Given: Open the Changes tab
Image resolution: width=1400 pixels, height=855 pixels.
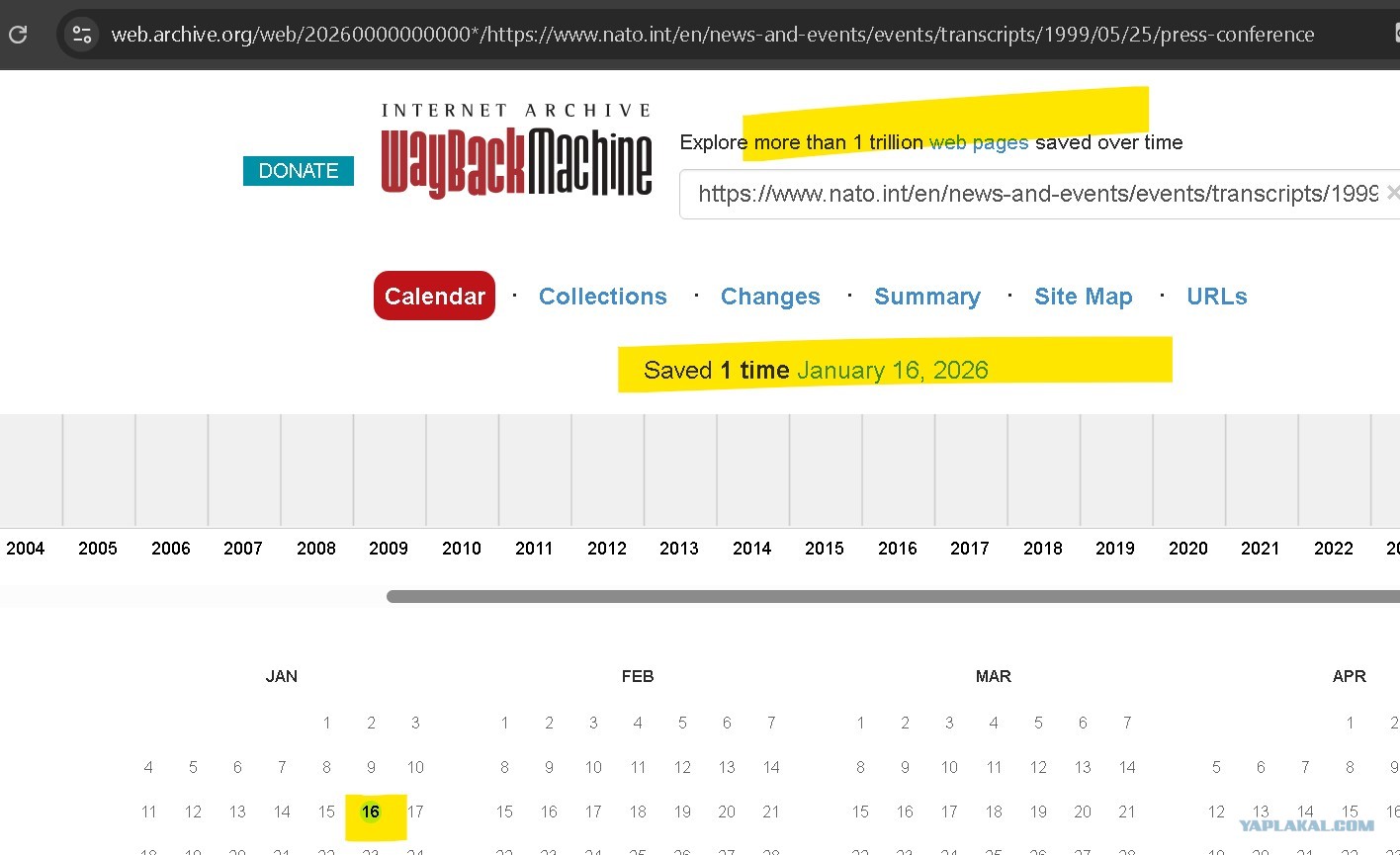Looking at the screenshot, I should [770, 297].
